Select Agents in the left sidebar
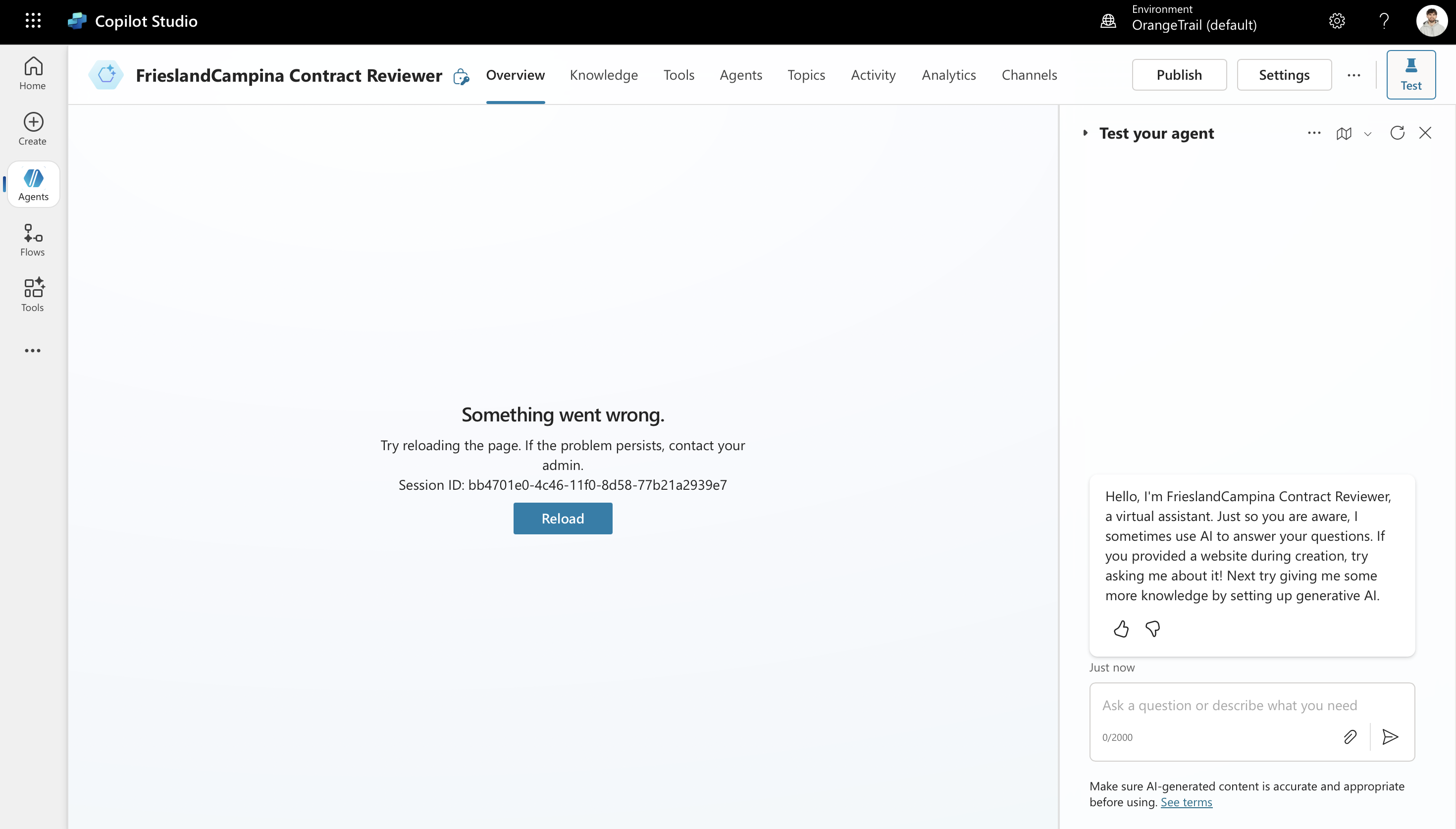The width and height of the screenshot is (1456, 829). pos(33,184)
